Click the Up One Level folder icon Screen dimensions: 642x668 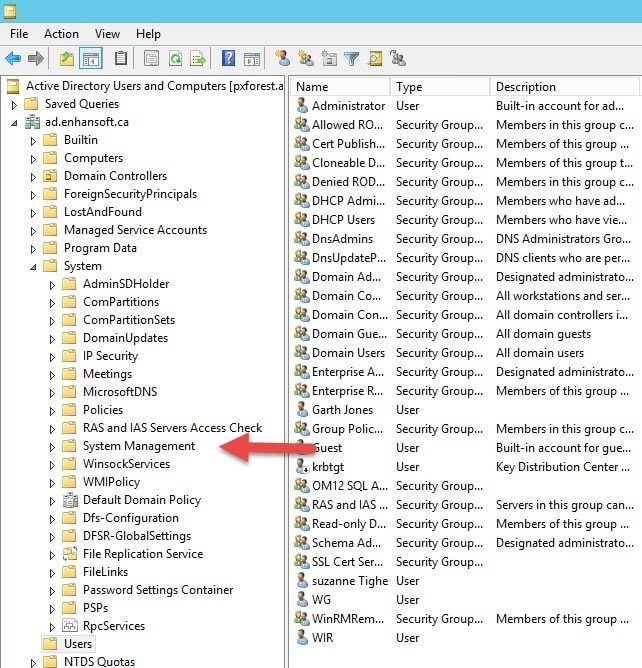[67, 59]
